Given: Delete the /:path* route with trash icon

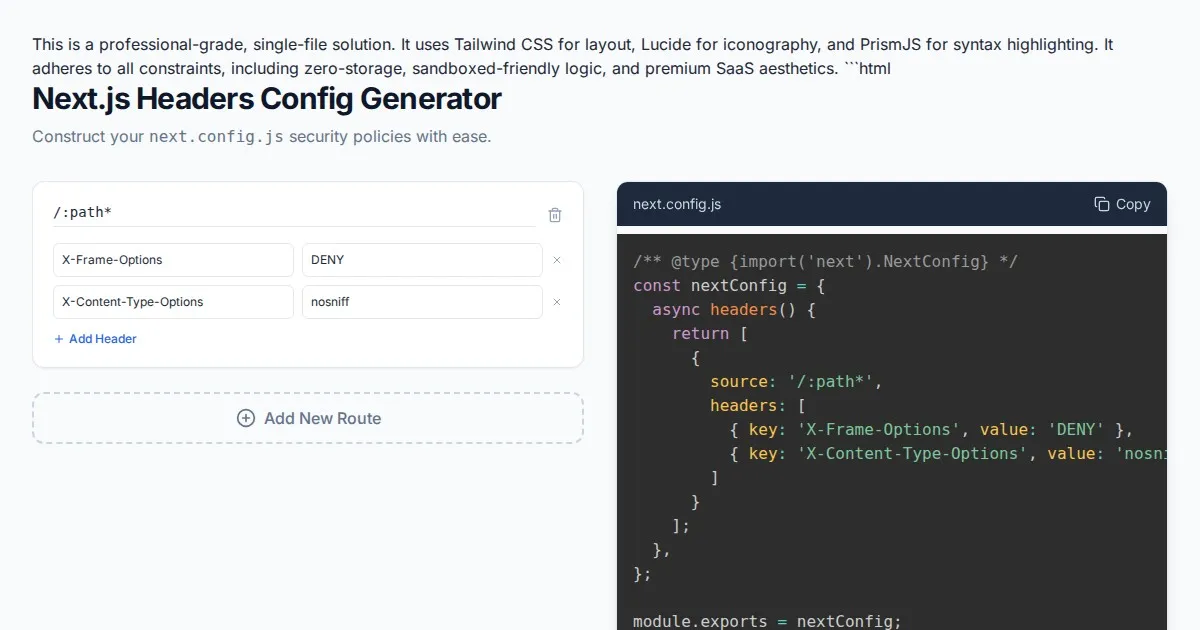Looking at the screenshot, I should pos(555,215).
